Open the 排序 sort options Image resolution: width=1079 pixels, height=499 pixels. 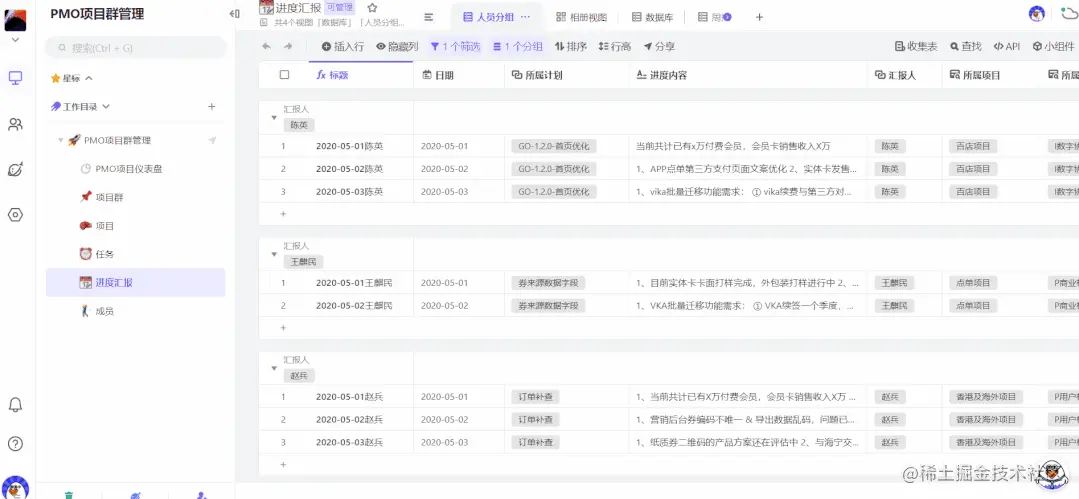click(x=570, y=46)
